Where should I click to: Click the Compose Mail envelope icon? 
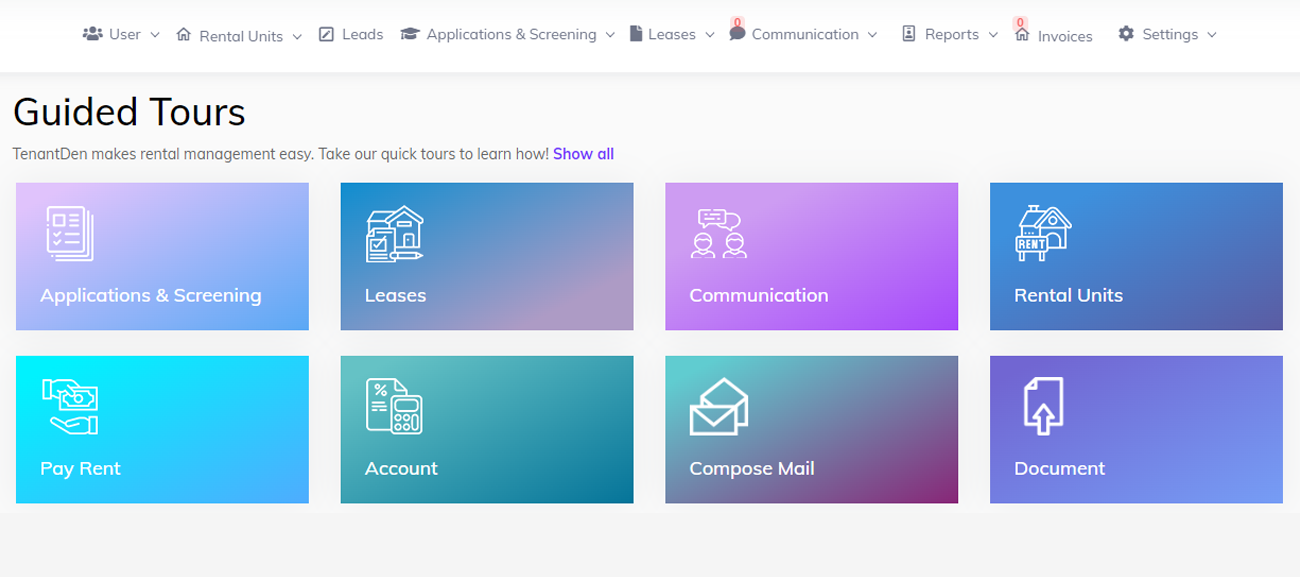point(719,407)
